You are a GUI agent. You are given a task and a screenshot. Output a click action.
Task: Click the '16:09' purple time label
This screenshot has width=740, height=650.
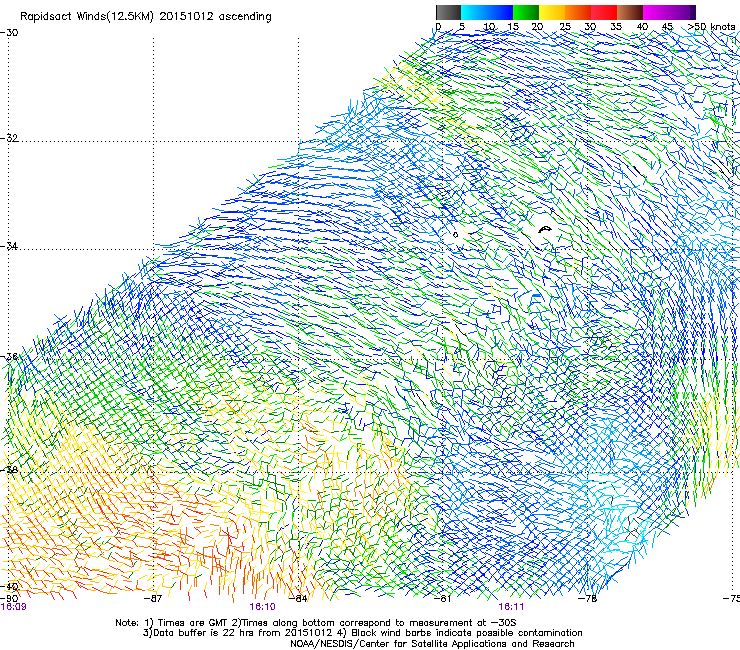point(14,607)
